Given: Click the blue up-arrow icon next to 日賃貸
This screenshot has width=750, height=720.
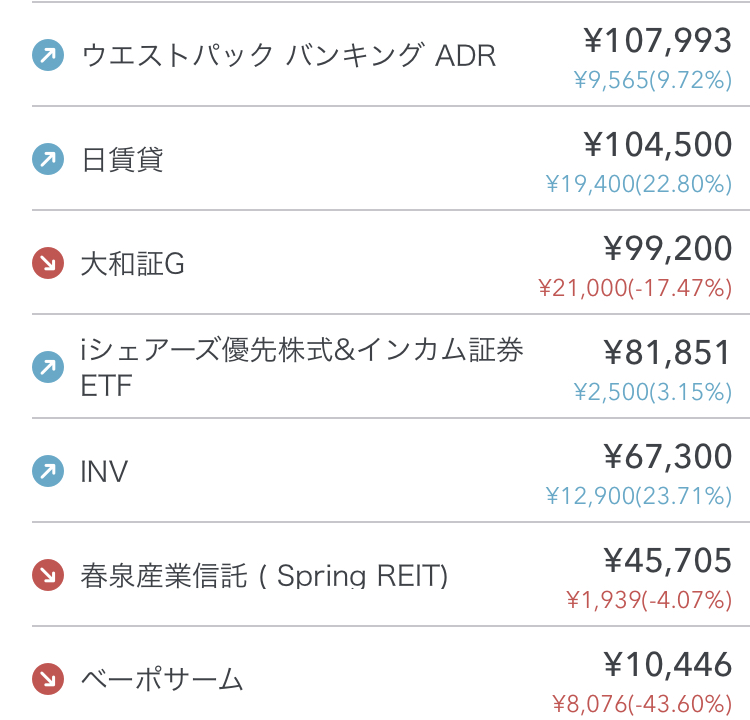Looking at the screenshot, I should 47,159.
